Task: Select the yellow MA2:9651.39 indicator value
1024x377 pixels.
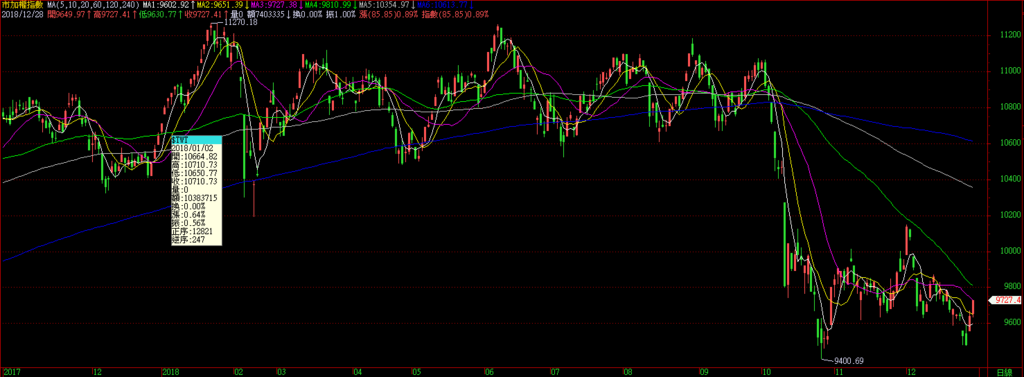Action: click(221, 5)
